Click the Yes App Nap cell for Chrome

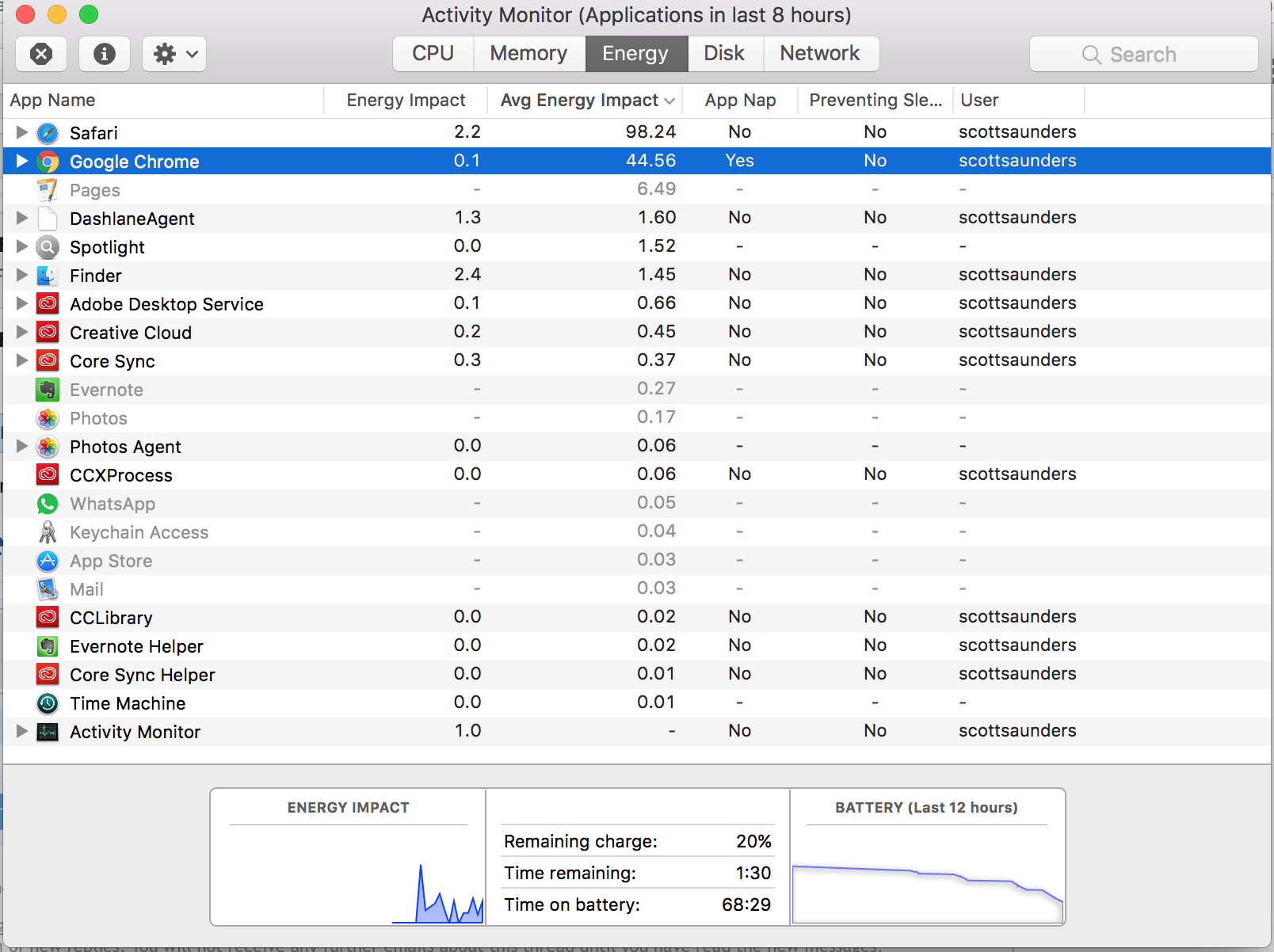pos(740,161)
